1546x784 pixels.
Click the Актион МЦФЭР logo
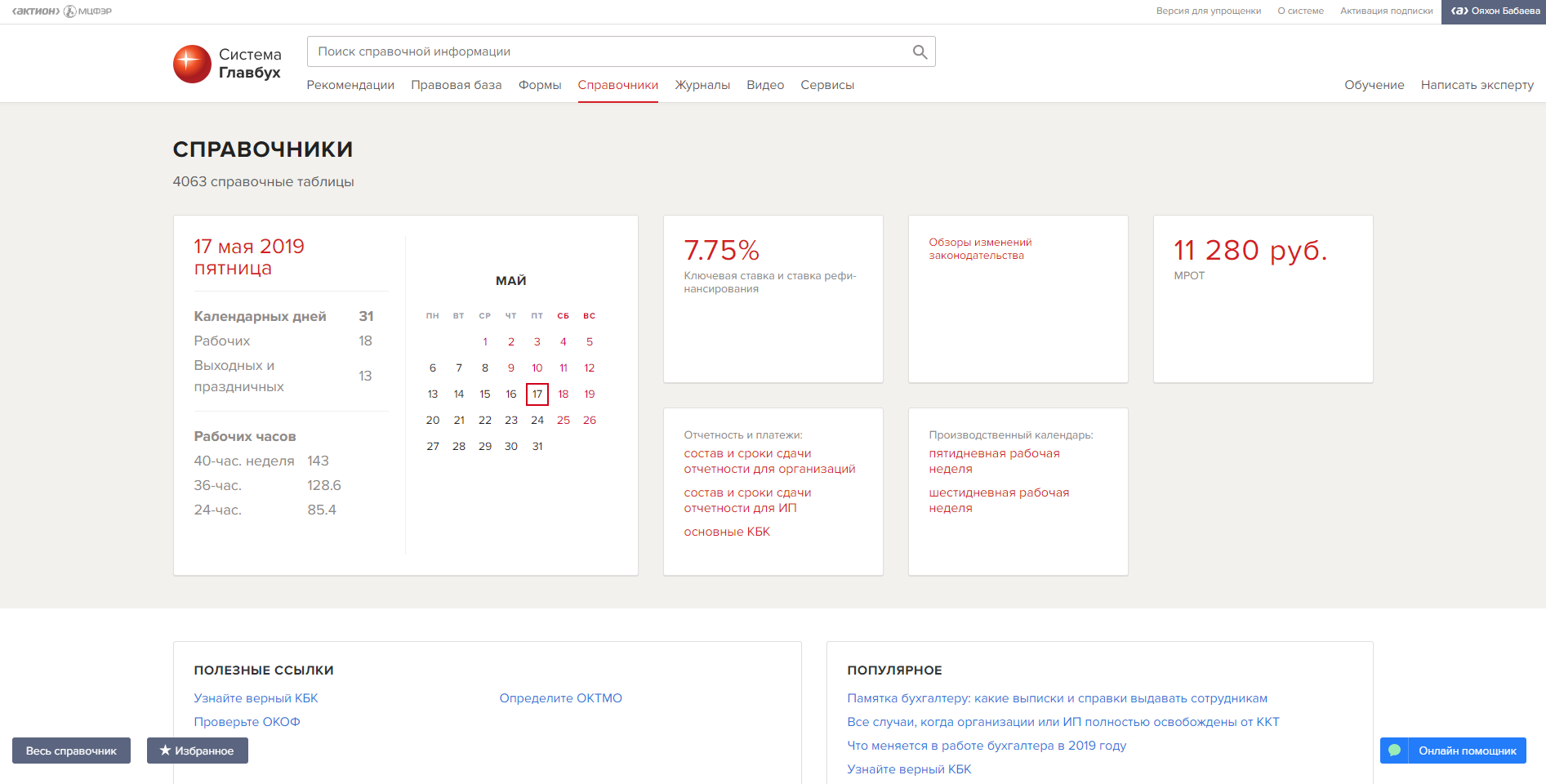click(x=62, y=11)
